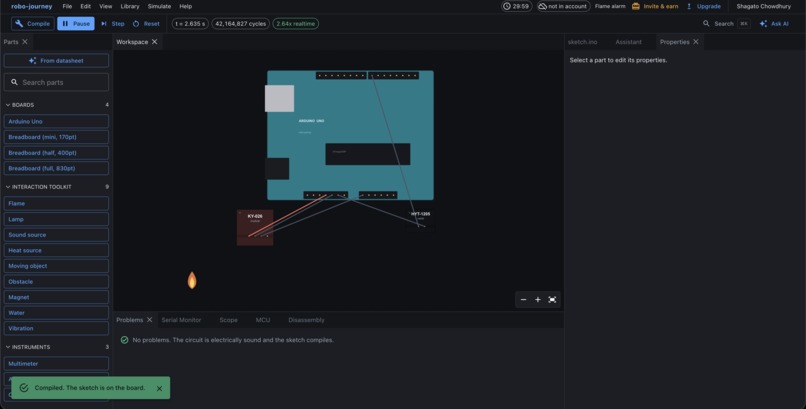Step the simulation forward
The height and width of the screenshot is (409, 806).
[x=113, y=24]
